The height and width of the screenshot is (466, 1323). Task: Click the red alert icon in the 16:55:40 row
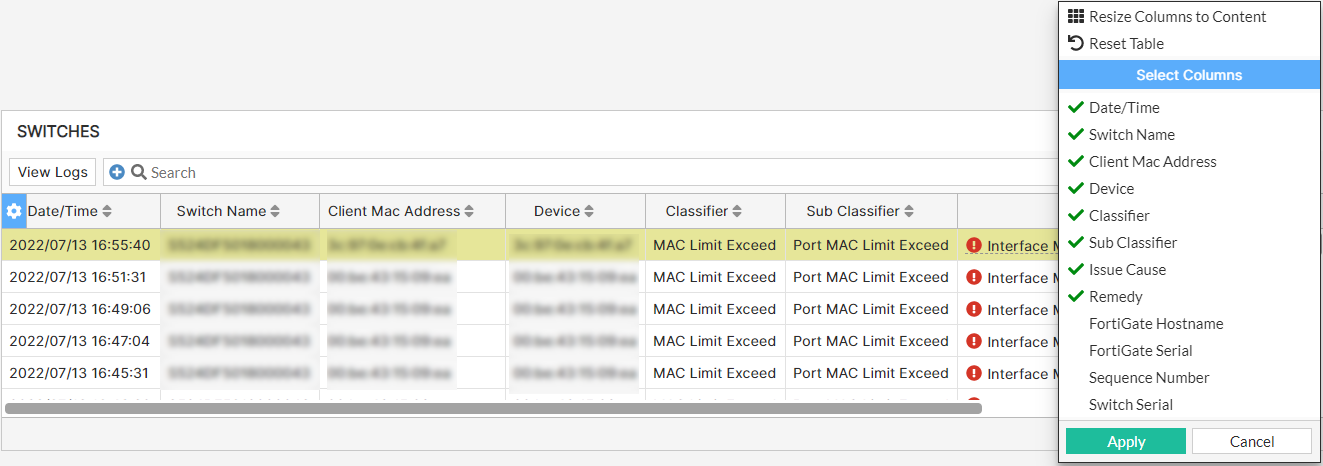(x=974, y=245)
